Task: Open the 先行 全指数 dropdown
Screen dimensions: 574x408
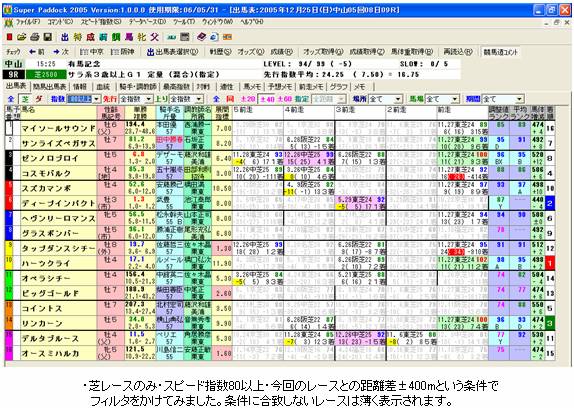Action: (x=136, y=99)
